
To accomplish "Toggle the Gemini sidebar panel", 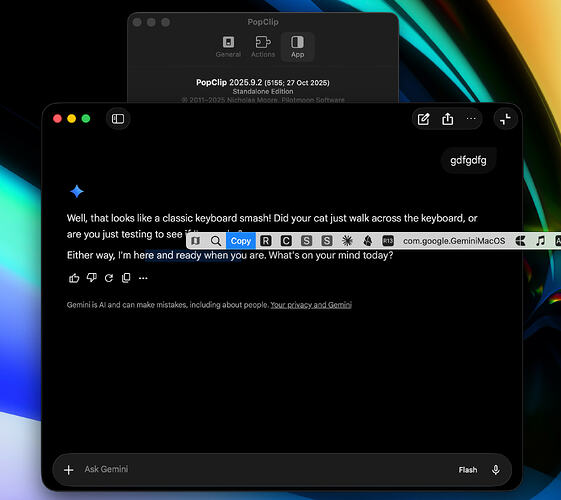I will (x=118, y=119).
